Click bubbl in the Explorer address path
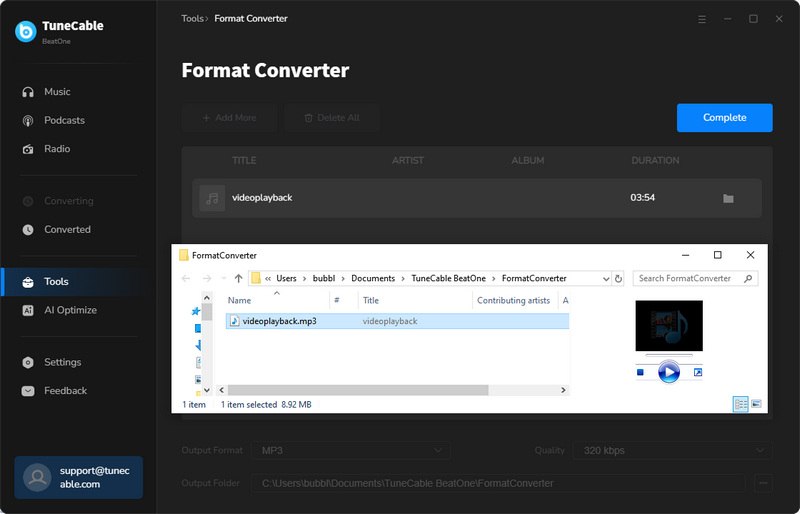Screen dimensions: 800x514 click(324, 279)
